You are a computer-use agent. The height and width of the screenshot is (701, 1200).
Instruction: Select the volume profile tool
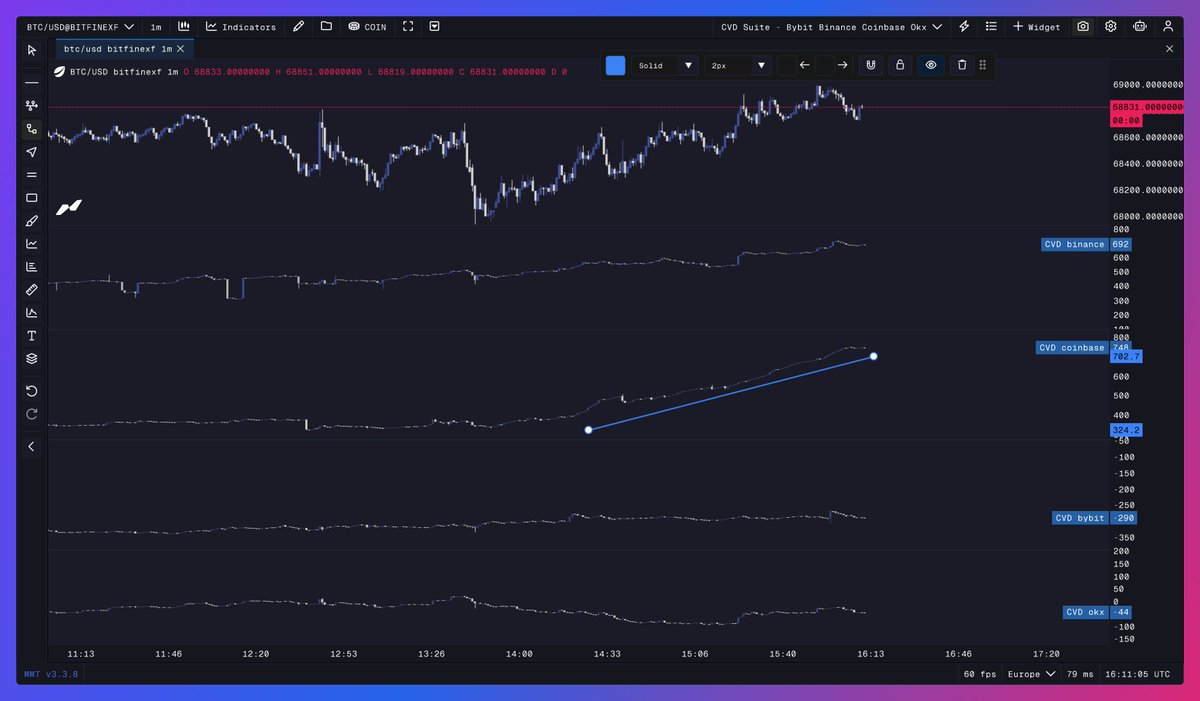(x=31, y=267)
